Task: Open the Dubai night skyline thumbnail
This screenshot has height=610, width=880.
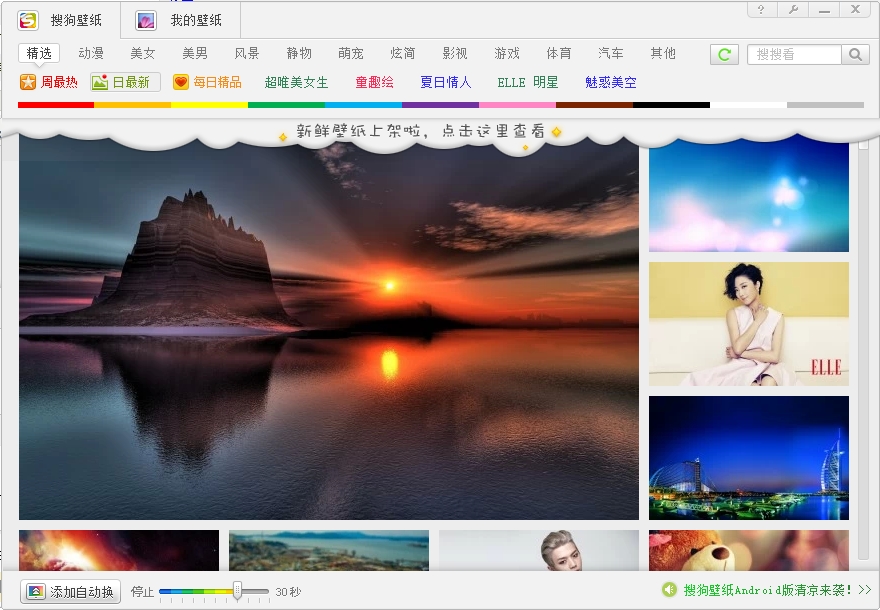Action: (x=749, y=458)
